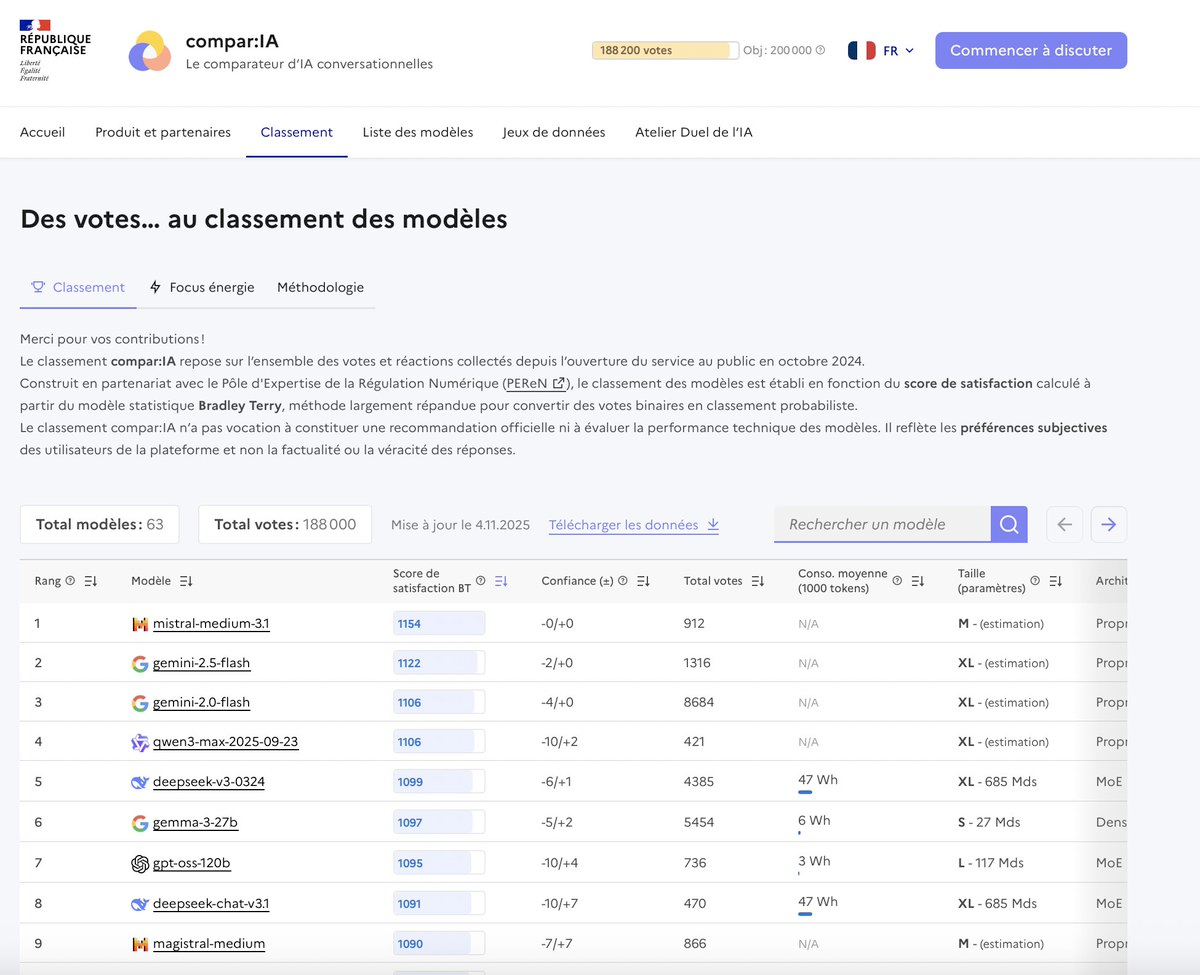
Task: Click the magnifying glass search button
Action: pos(1008,524)
